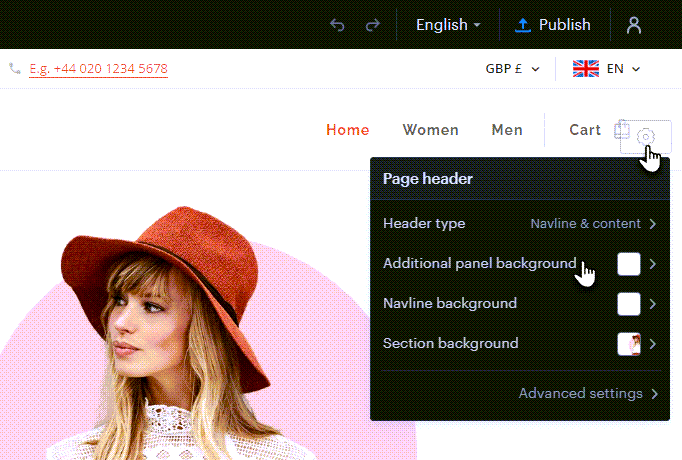Click the UK flag icon

585,69
